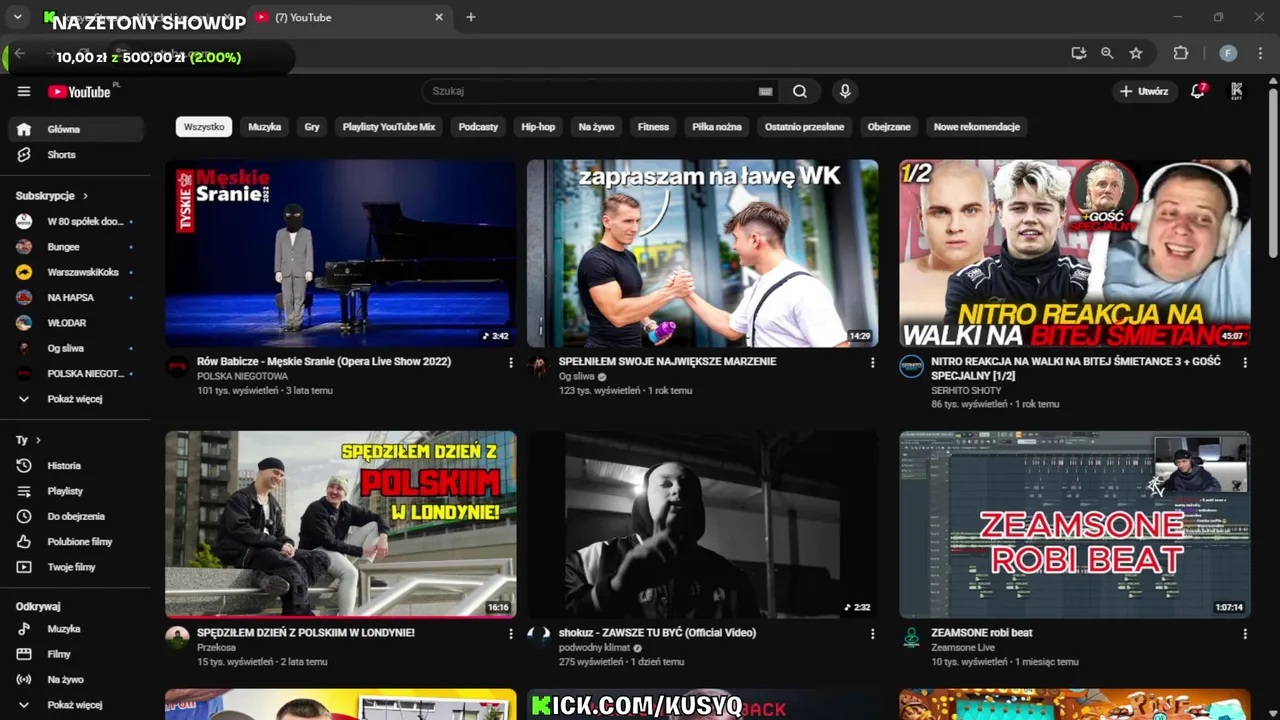1280x720 pixels.
Task: Open the NA HAPSA channel subscription
Action: click(x=78, y=297)
